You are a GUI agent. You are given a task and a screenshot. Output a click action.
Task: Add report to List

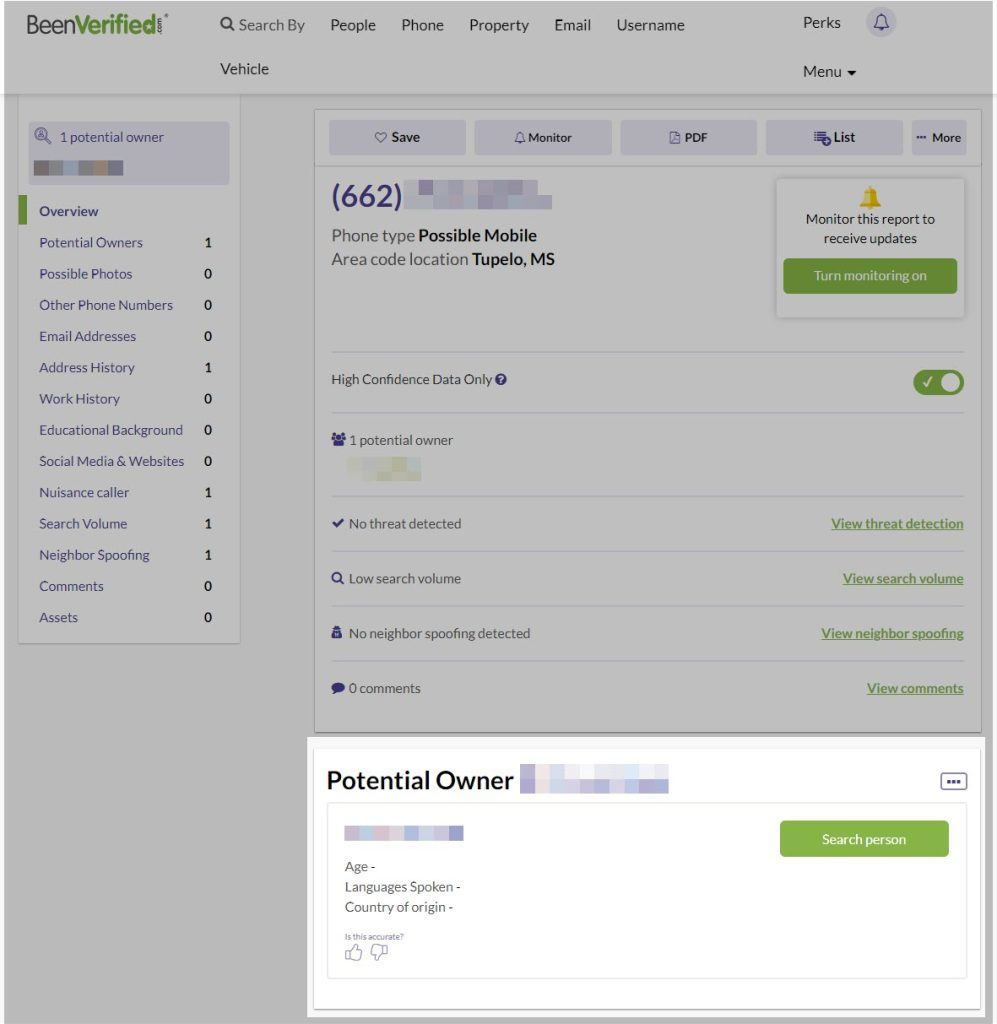834,137
